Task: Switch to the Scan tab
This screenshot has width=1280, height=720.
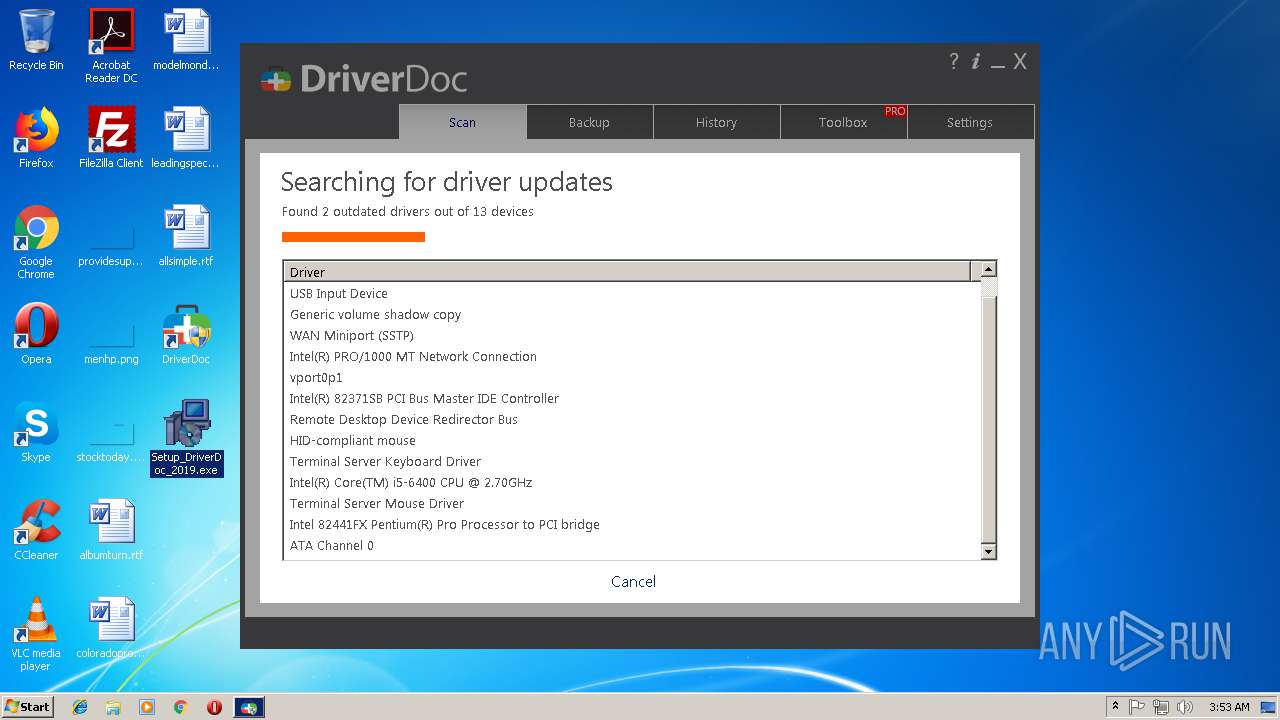Action: pos(462,122)
